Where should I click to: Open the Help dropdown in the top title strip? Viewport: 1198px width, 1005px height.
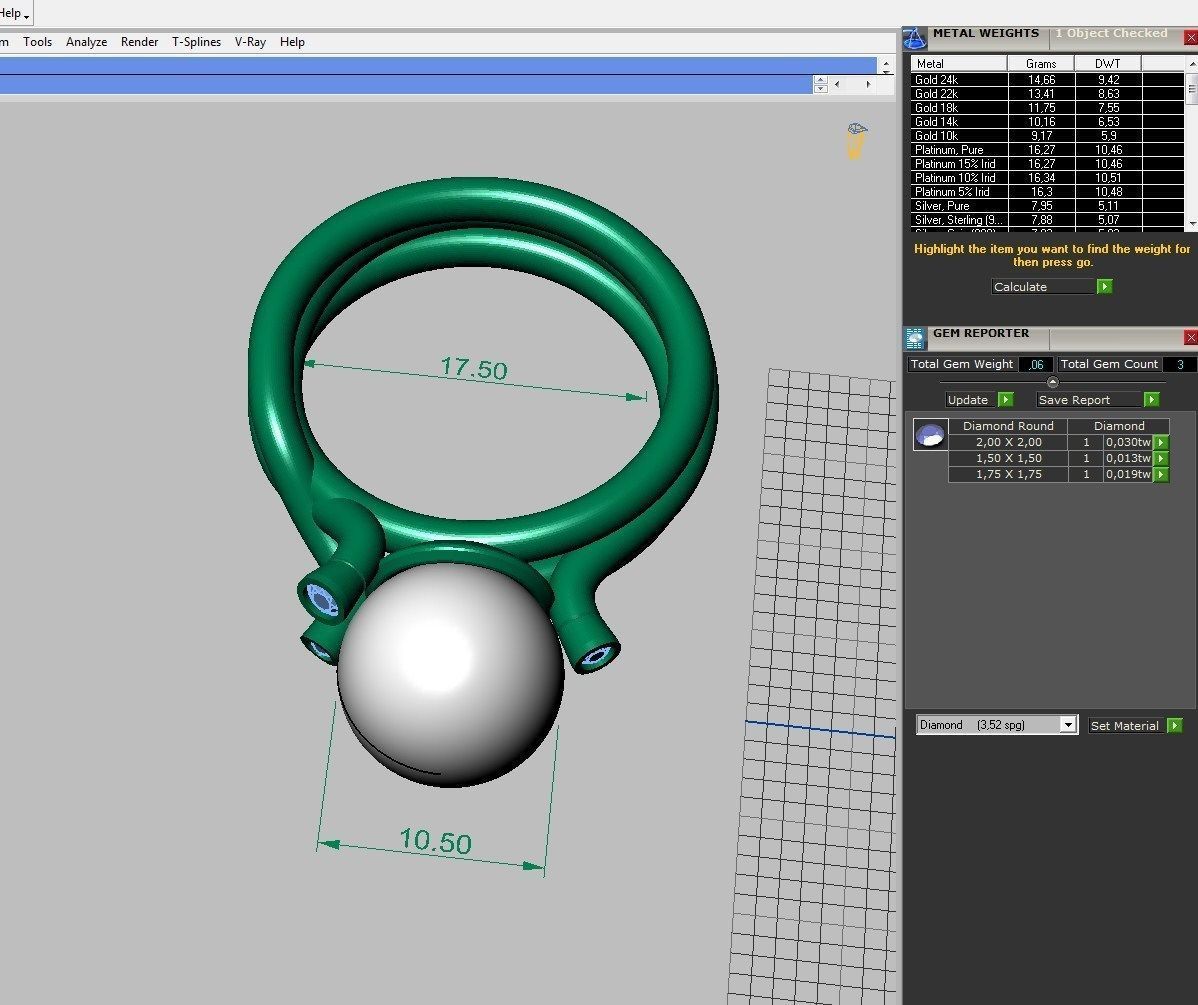(x=15, y=13)
